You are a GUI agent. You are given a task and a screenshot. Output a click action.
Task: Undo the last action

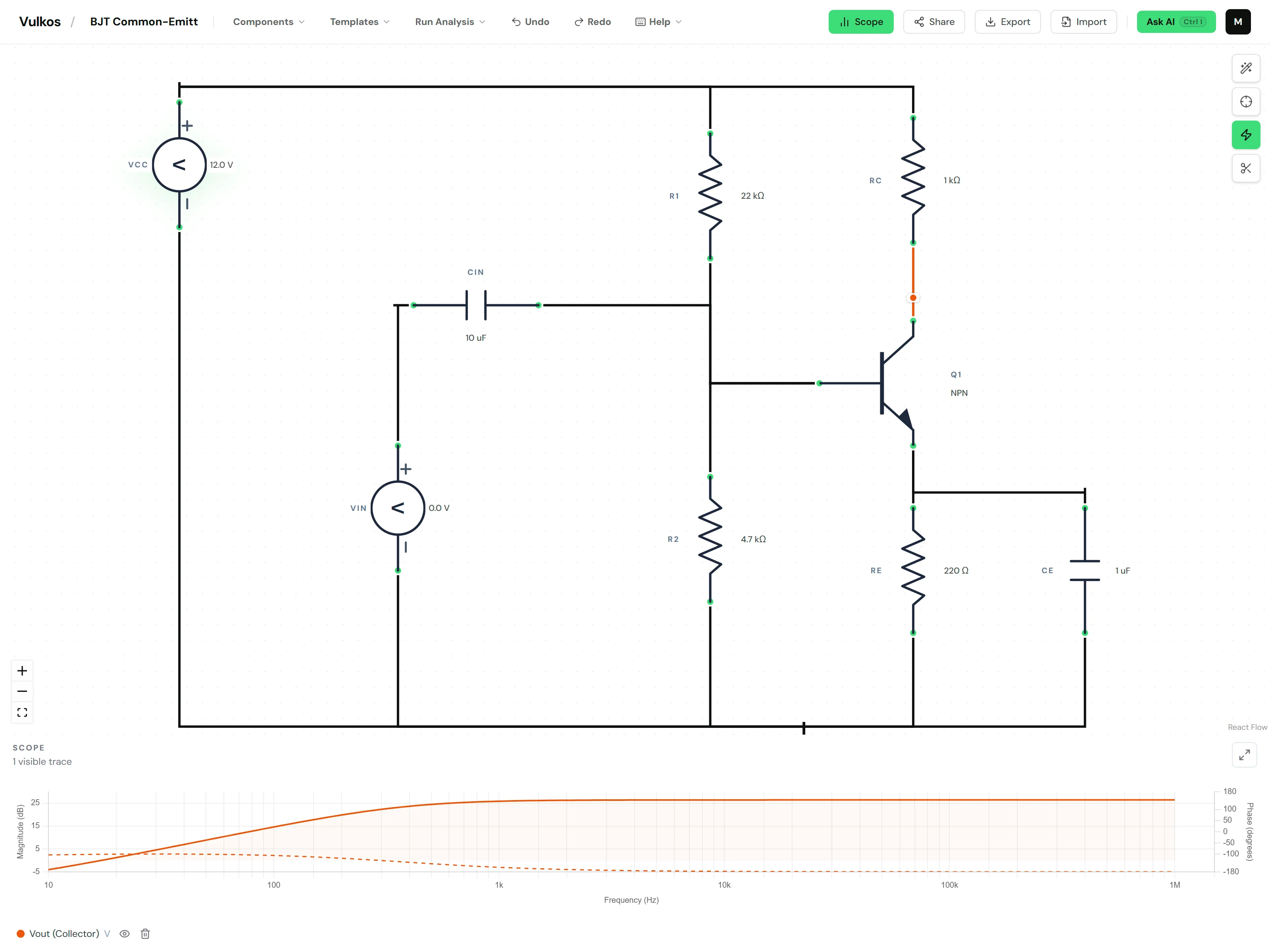[531, 22]
